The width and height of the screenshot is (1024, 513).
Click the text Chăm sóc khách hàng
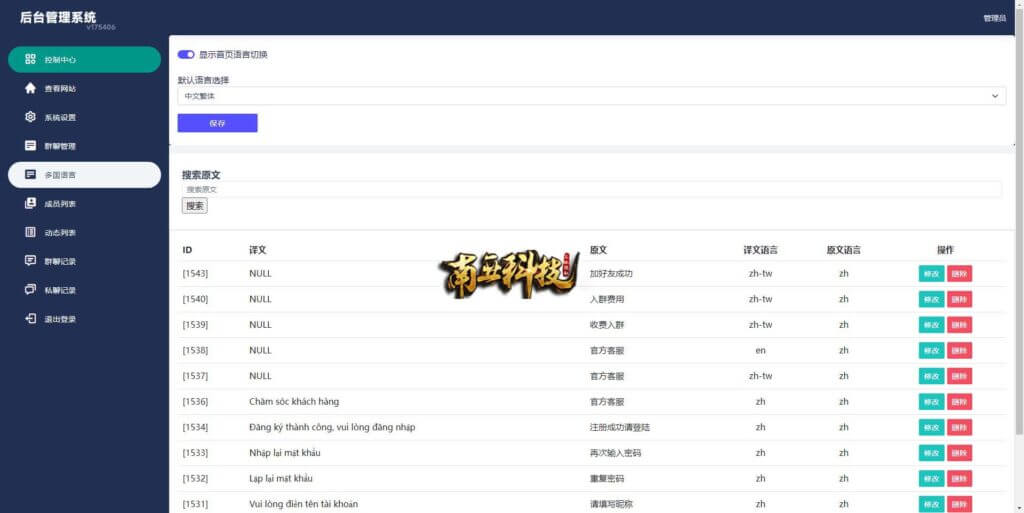[x=294, y=401]
